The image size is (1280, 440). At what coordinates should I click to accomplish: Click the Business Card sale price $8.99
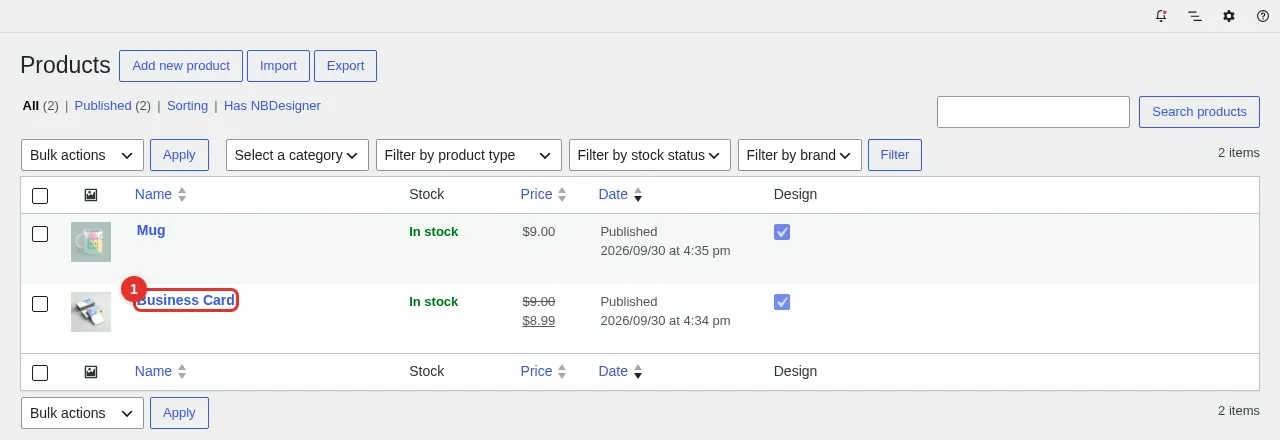[x=539, y=321]
